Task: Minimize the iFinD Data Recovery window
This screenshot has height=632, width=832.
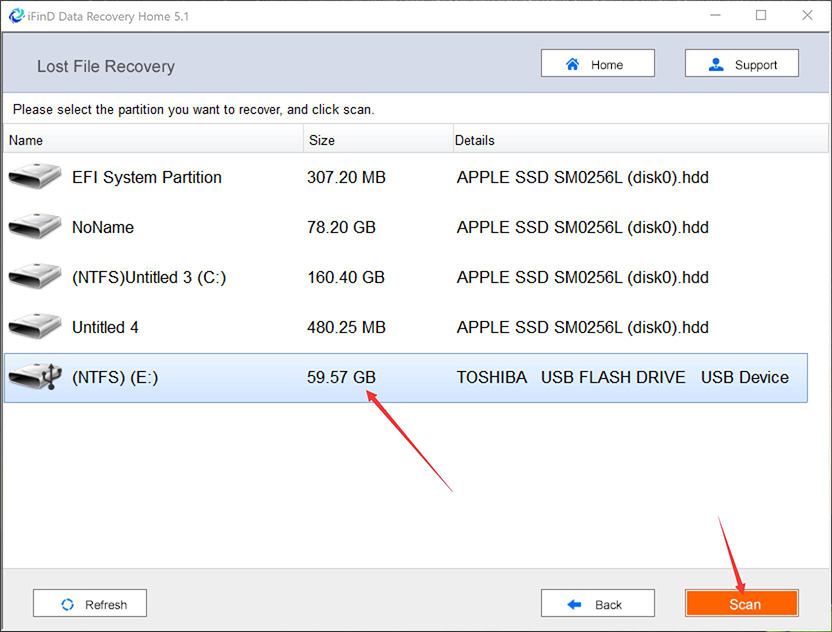Action: coord(715,15)
